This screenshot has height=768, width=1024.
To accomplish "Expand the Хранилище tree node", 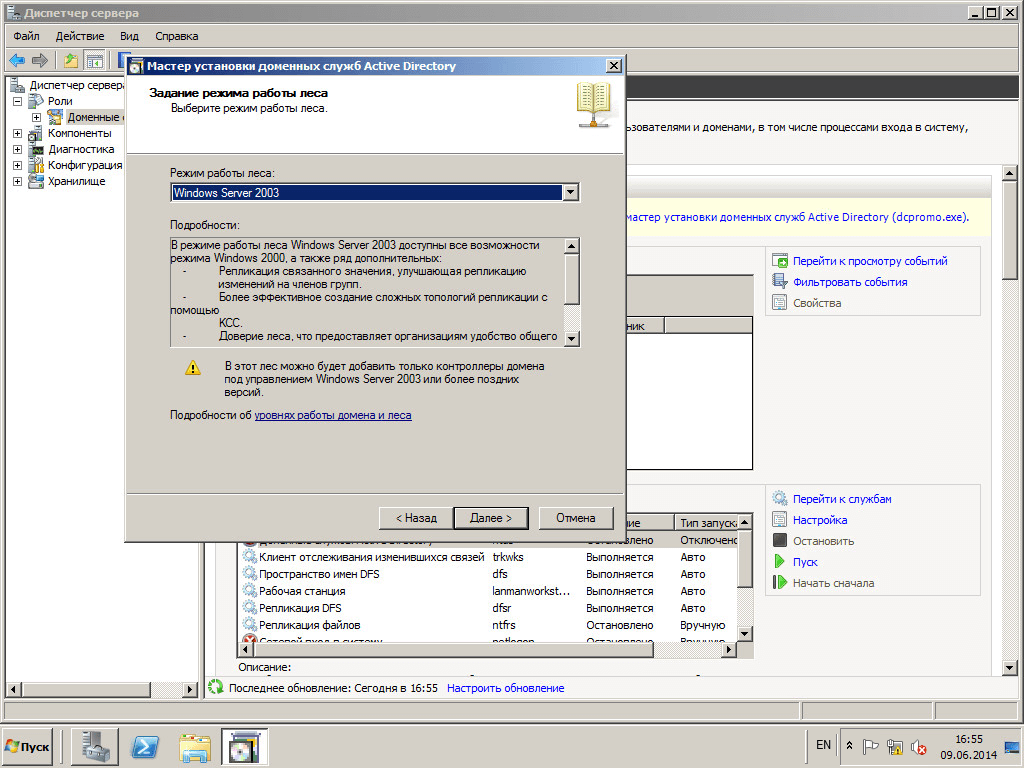I will pos(18,181).
